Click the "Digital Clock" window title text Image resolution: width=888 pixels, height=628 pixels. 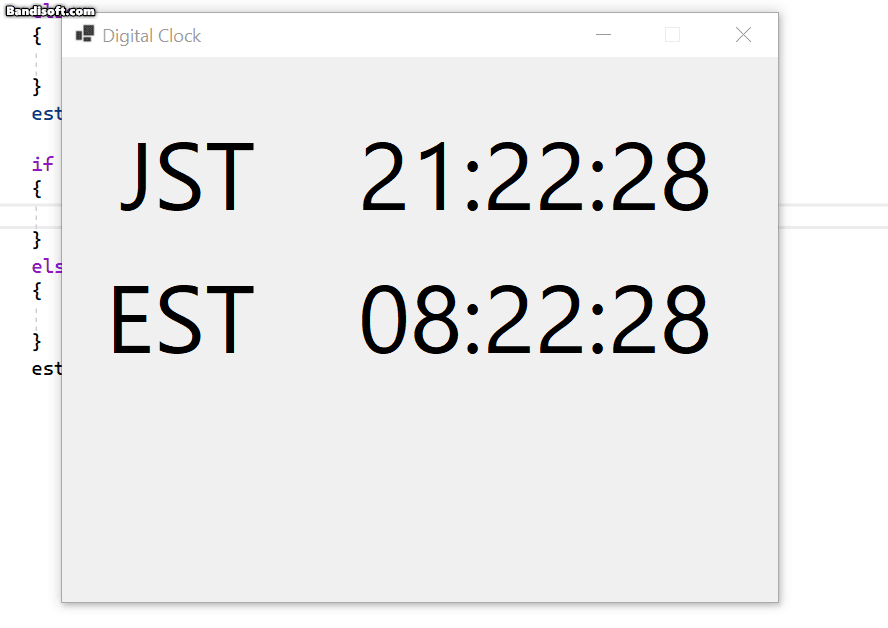click(x=152, y=36)
